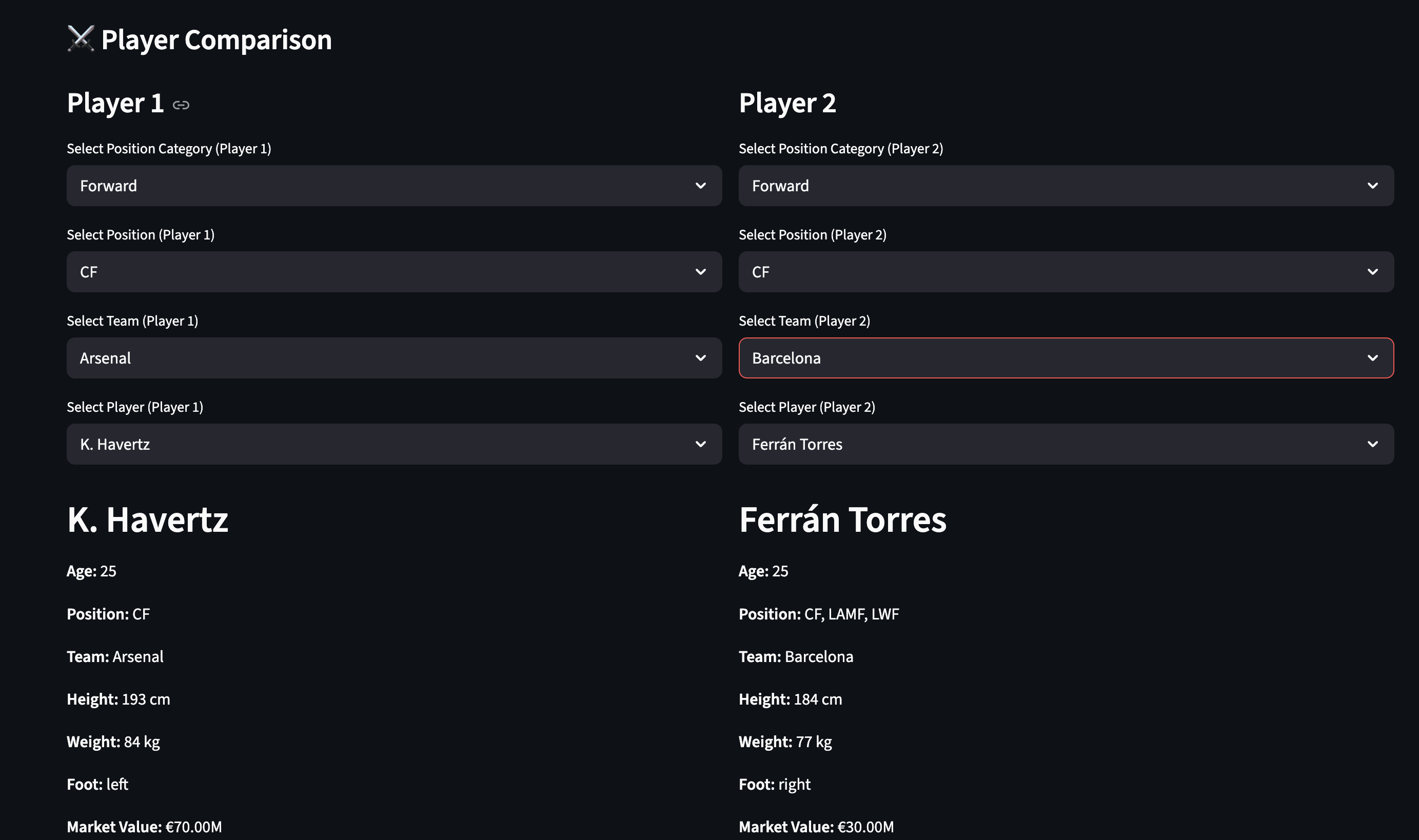Viewport: 1419px width, 840px height.
Task: Click the chevron arrow on the Barcelona selector
Action: pos(1372,358)
